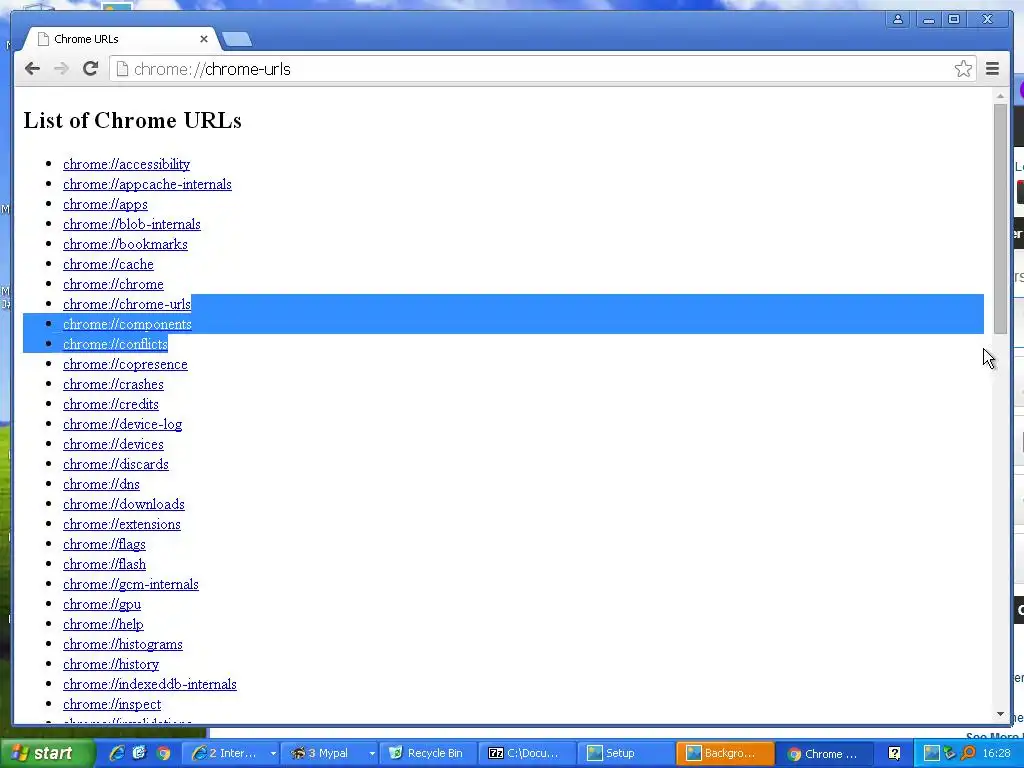Focus the address bar showing chrome://chrome-urls

click(x=542, y=69)
